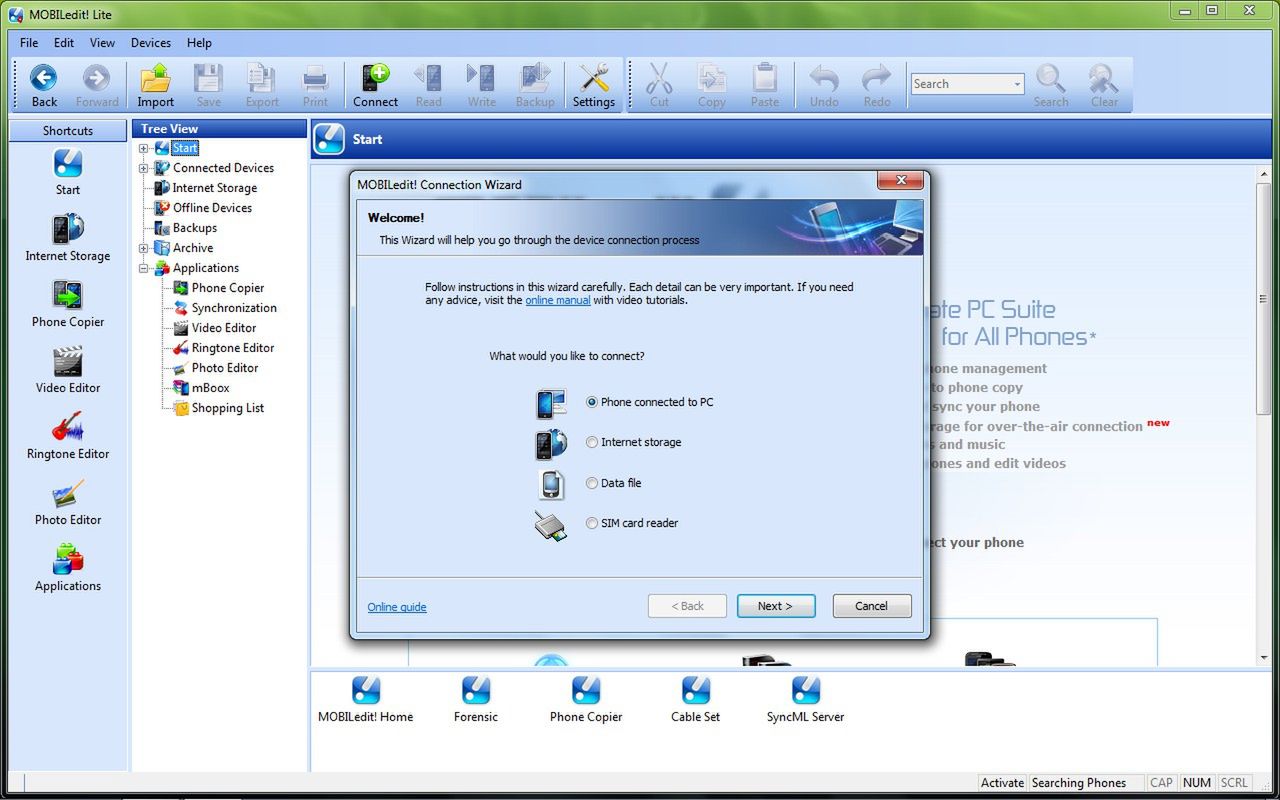Collapse the Applications tree node
This screenshot has height=800, width=1280.
coord(143,268)
